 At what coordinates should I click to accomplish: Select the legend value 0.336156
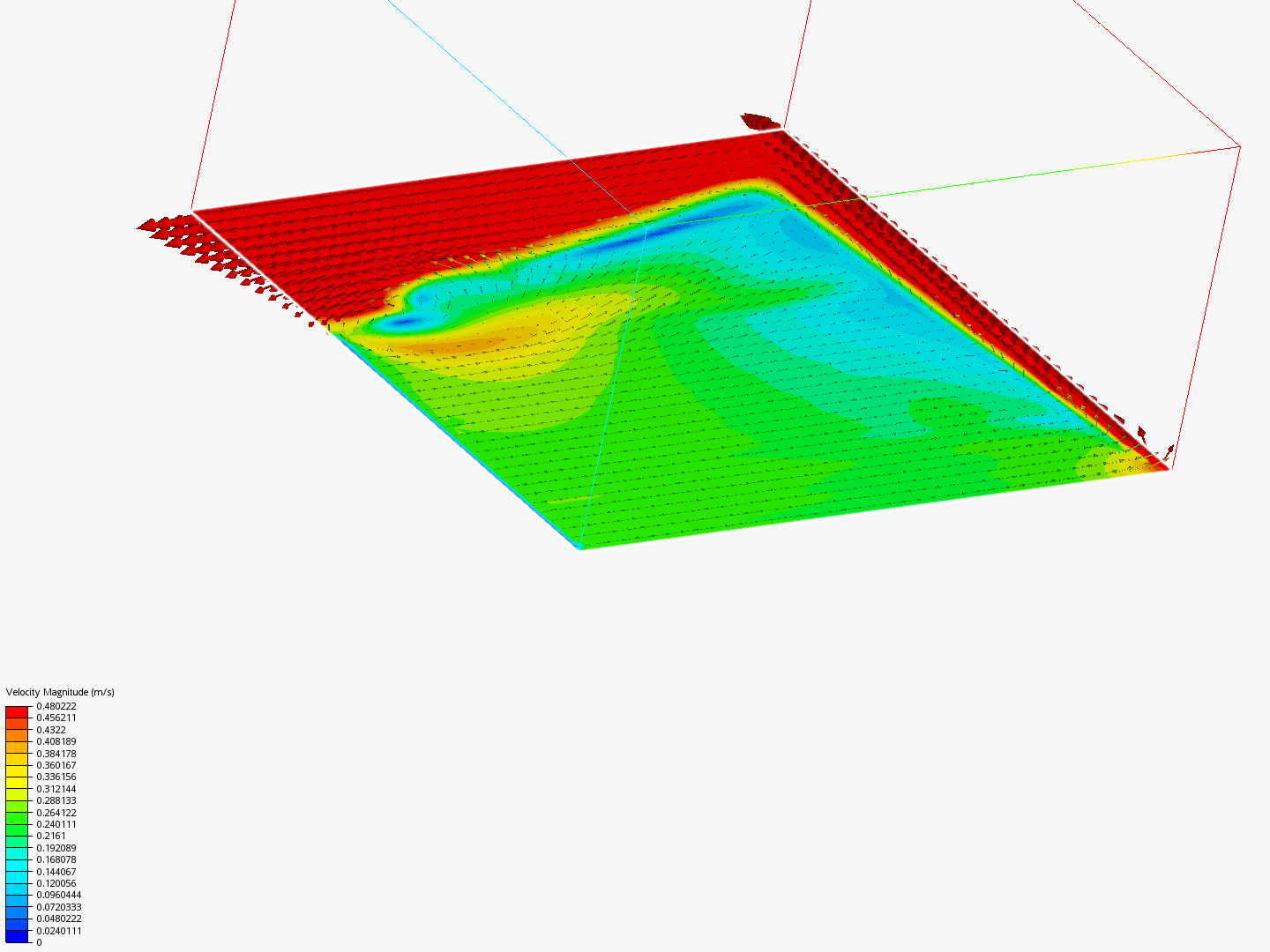[56, 777]
